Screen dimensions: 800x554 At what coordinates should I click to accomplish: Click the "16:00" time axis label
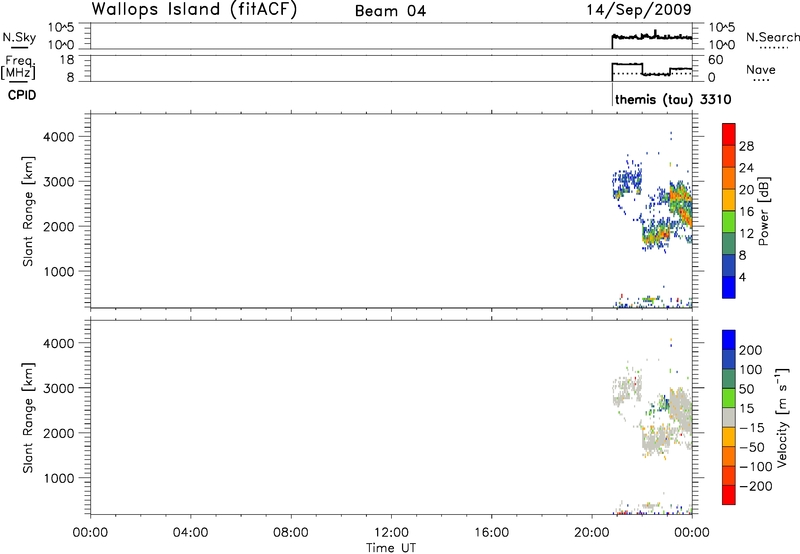click(x=491, y=533)
